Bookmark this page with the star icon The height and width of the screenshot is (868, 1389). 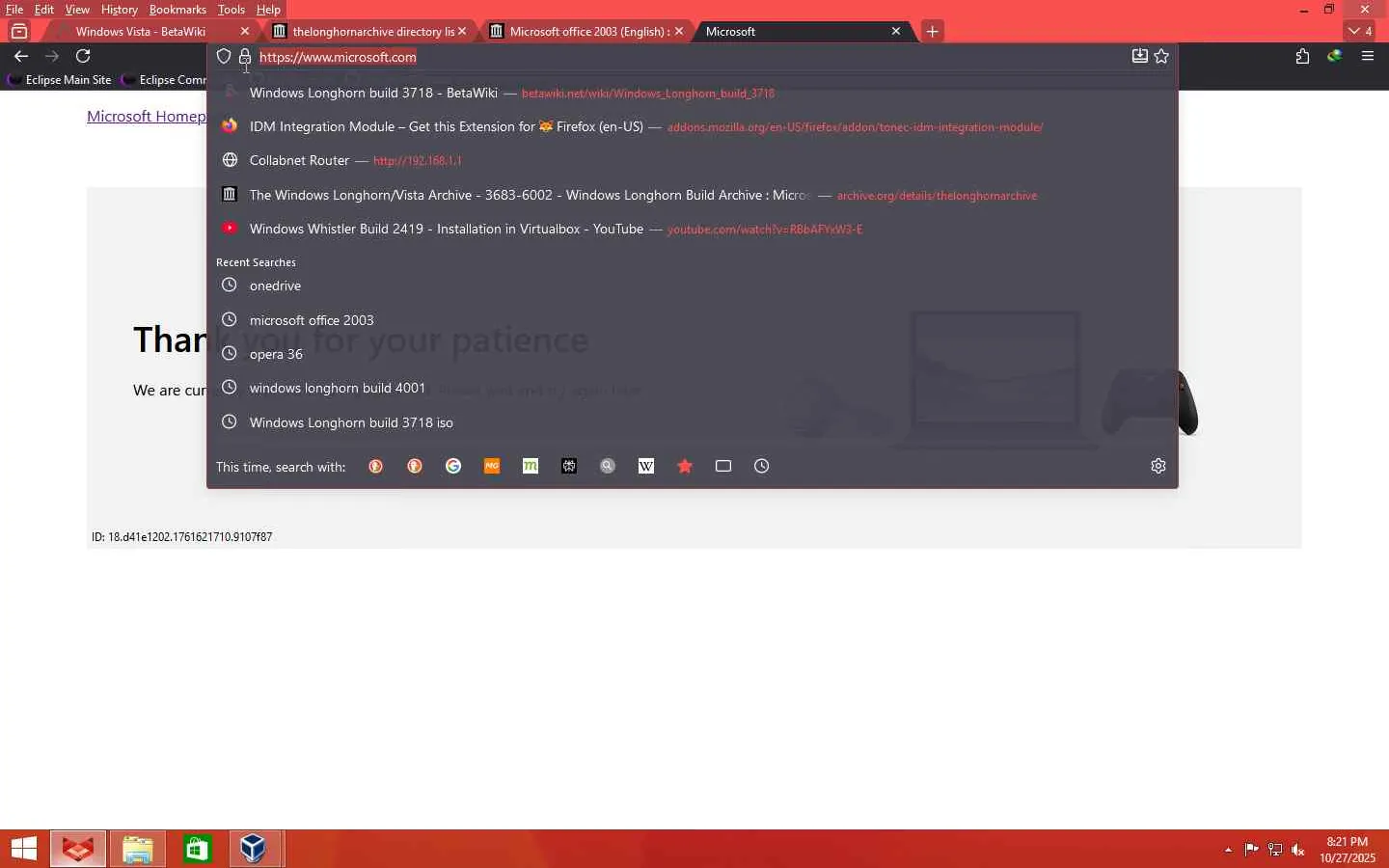coord(1161,56)
